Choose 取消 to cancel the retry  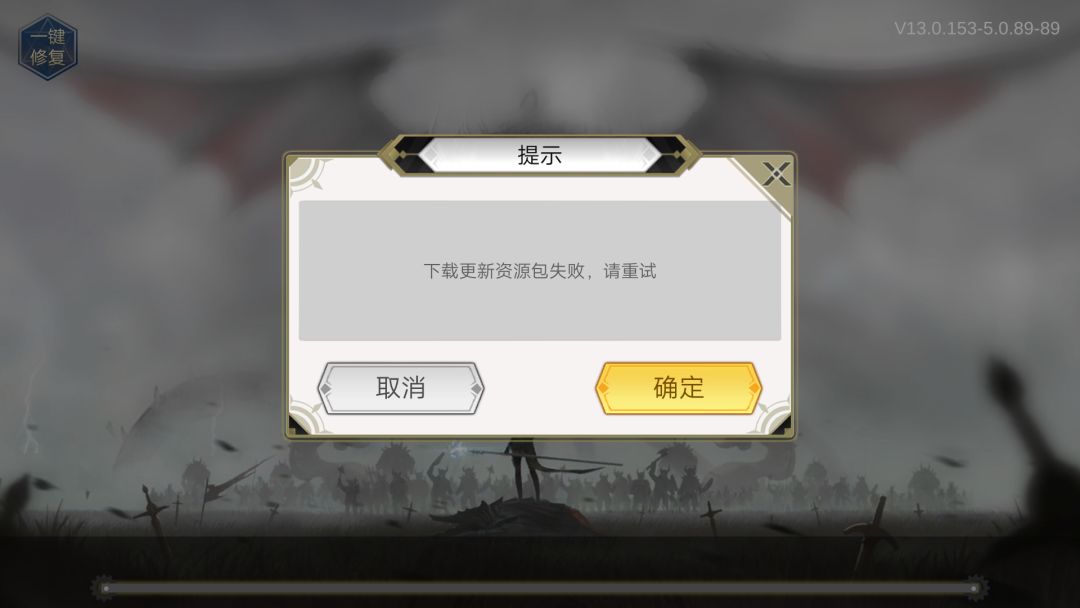tap(401, 388)
